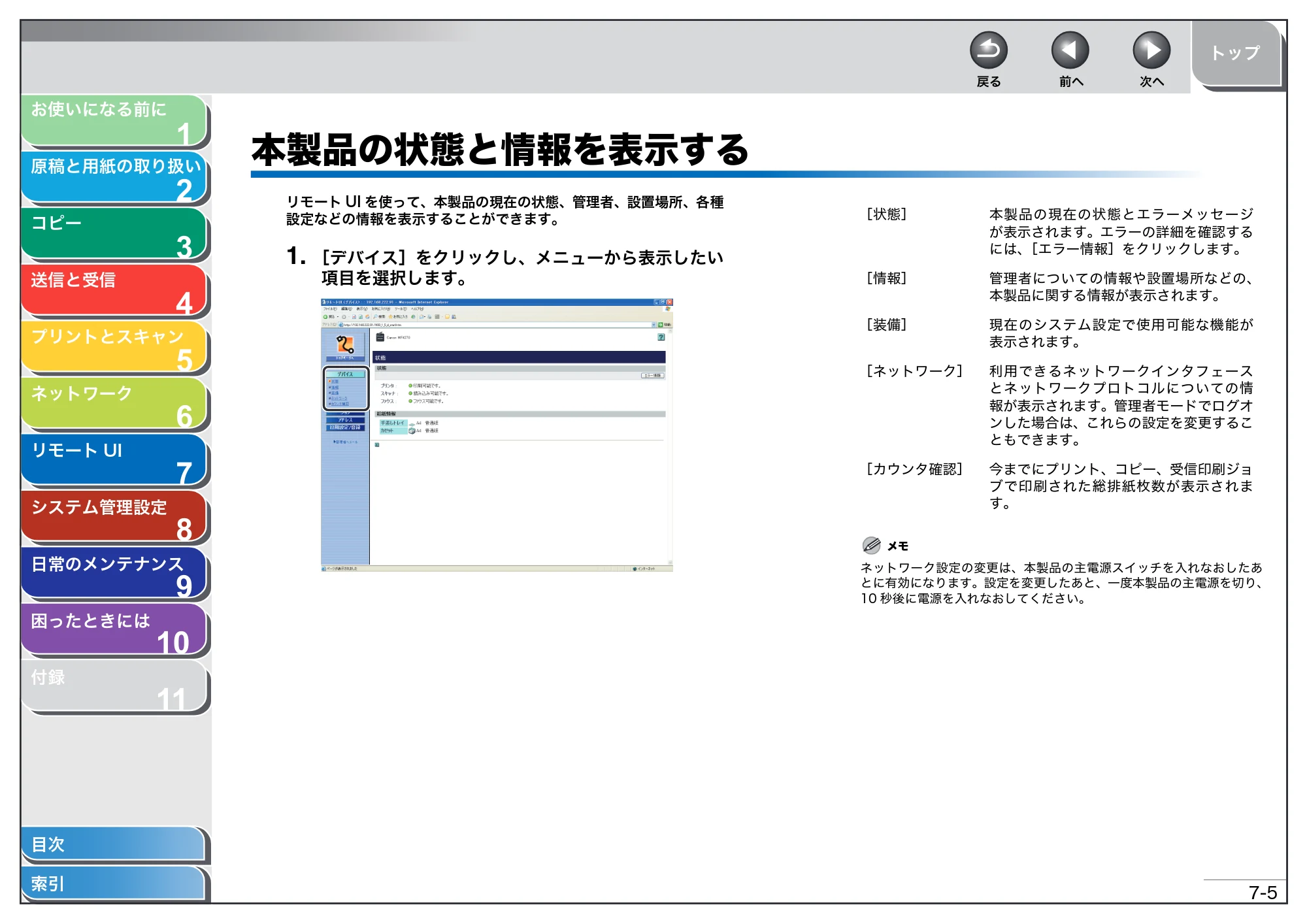Go to next page with 次へ icon
The image size is (1307, 924).
click(1151, 50)
